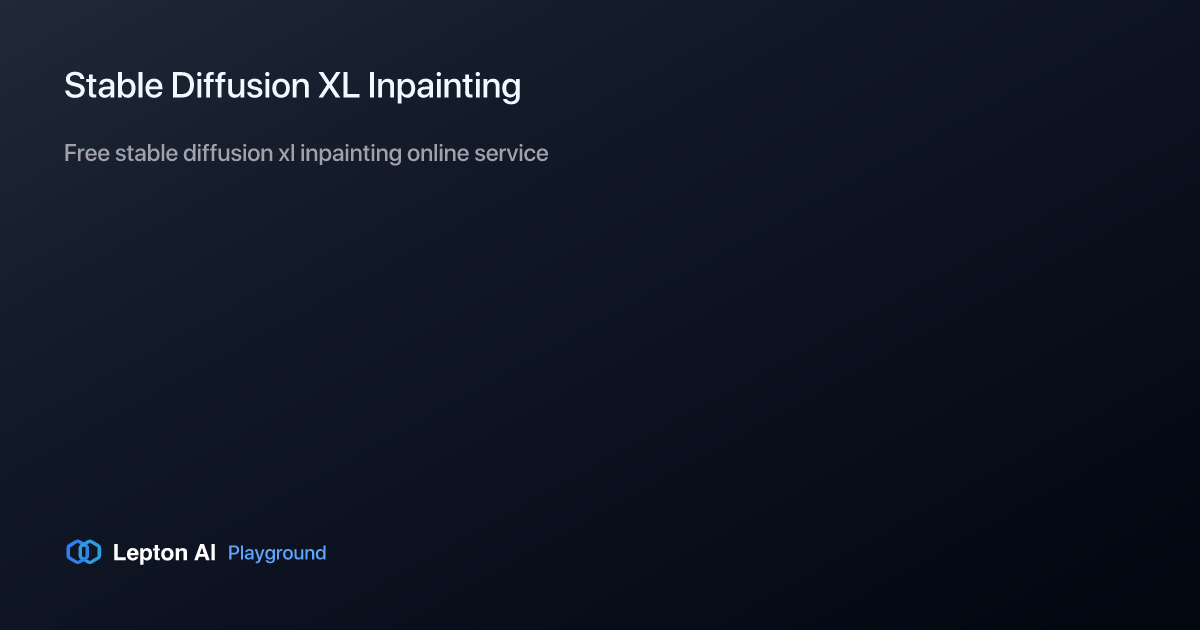The height and width of the screenshot is (630, 1200).
Task: Click the Lepton AI interlocking hexagon logo
Action: coord(84,552)
